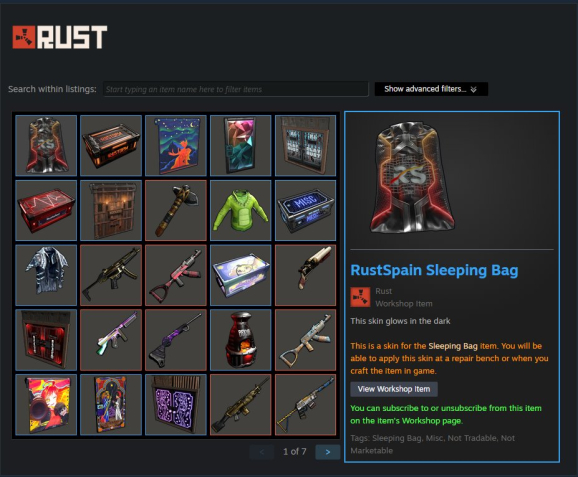Screen dimensions: 578x477
Task: Select the green hoodie item in the grid
Action: tap(241, 210)
